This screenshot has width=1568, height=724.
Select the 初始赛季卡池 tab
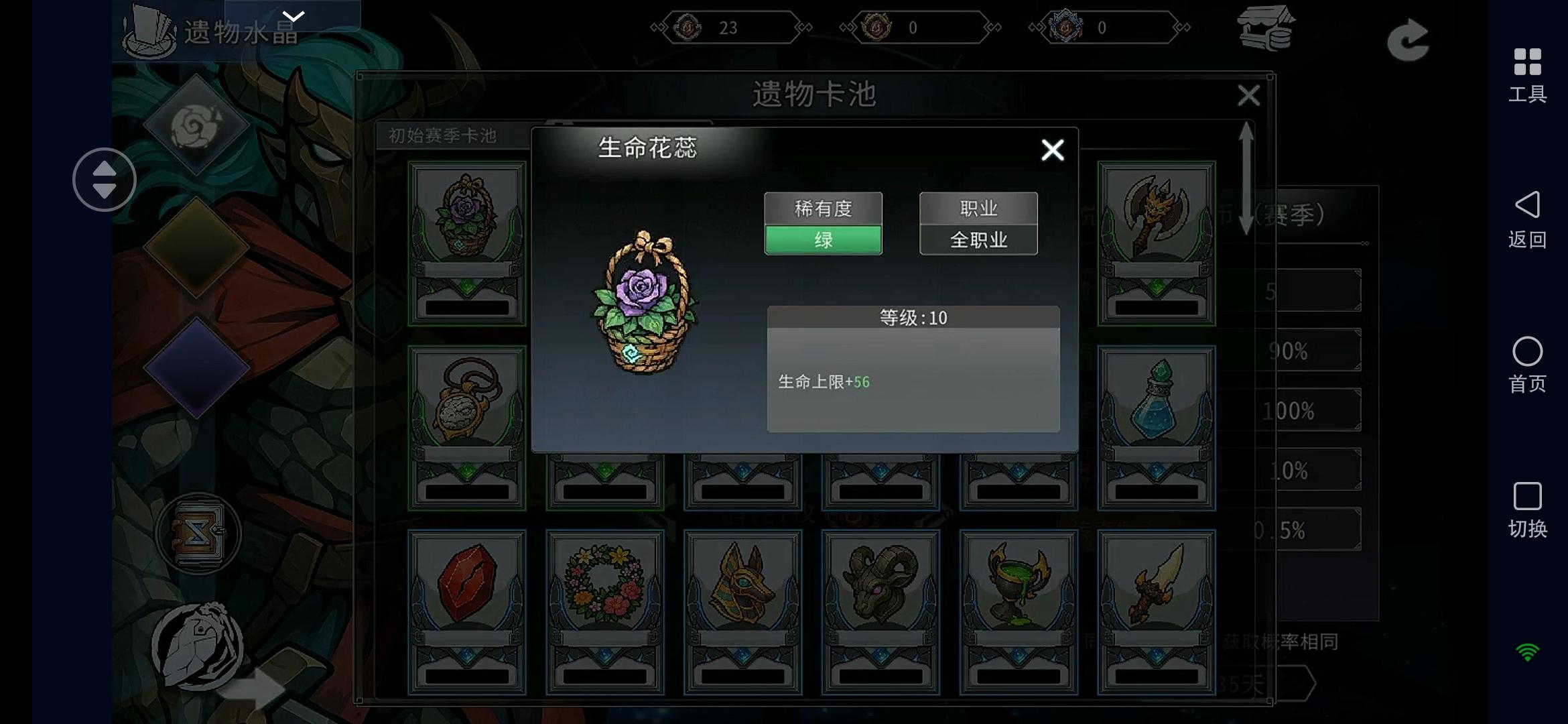(443, 136)
